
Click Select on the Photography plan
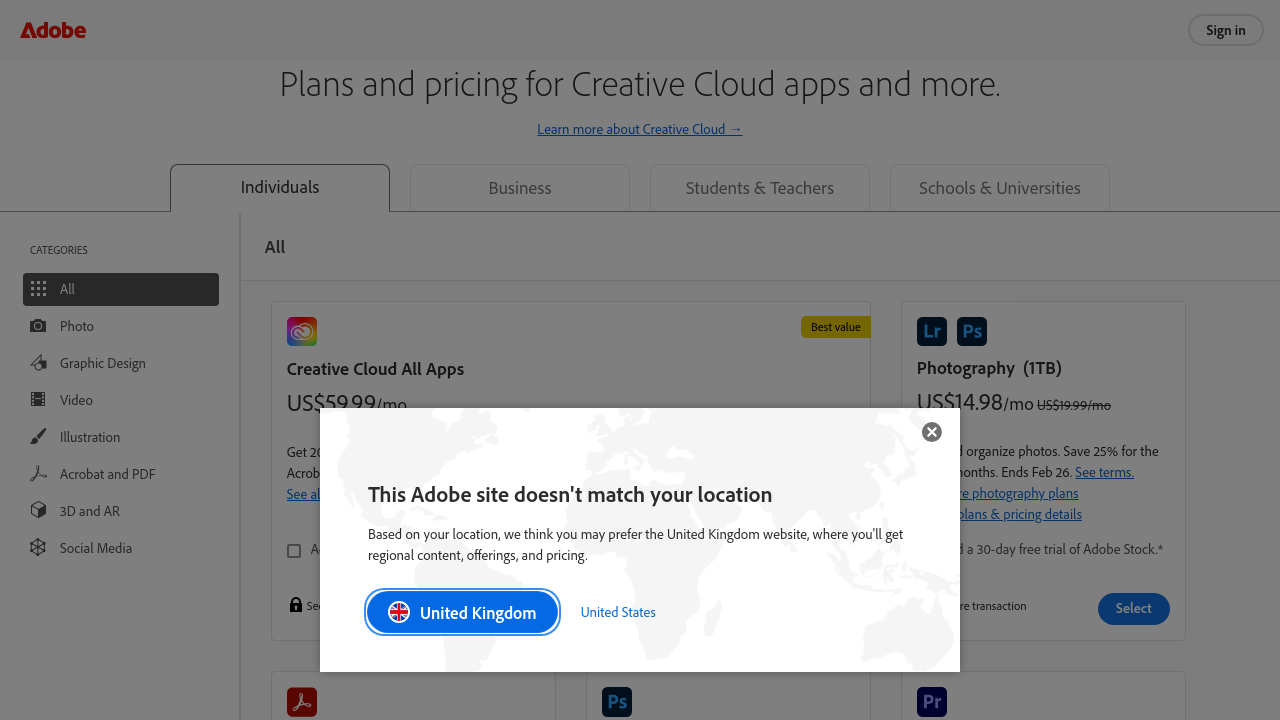[1133, 608]
